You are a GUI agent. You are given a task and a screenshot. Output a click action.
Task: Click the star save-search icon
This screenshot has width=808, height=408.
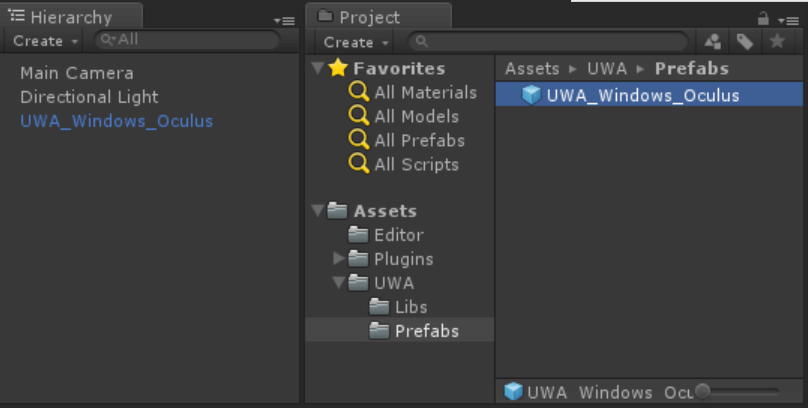pyautogui.click(x=777, y=42)
